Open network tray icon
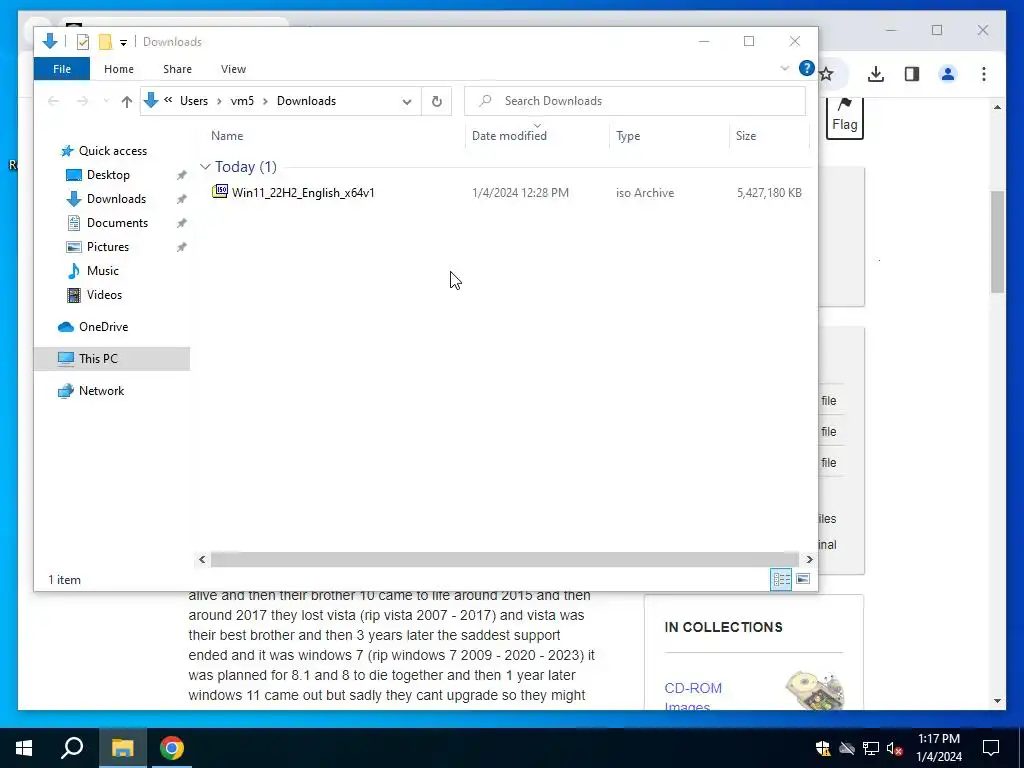Image resolution: width=1024 pixels, height=768 pixels. click(x=871, y=748)
